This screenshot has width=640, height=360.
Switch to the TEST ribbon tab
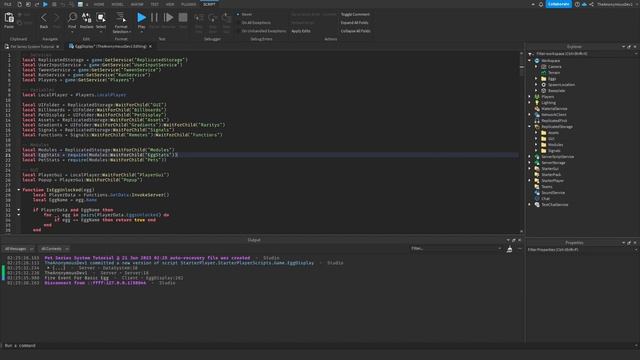click(154, 4)
